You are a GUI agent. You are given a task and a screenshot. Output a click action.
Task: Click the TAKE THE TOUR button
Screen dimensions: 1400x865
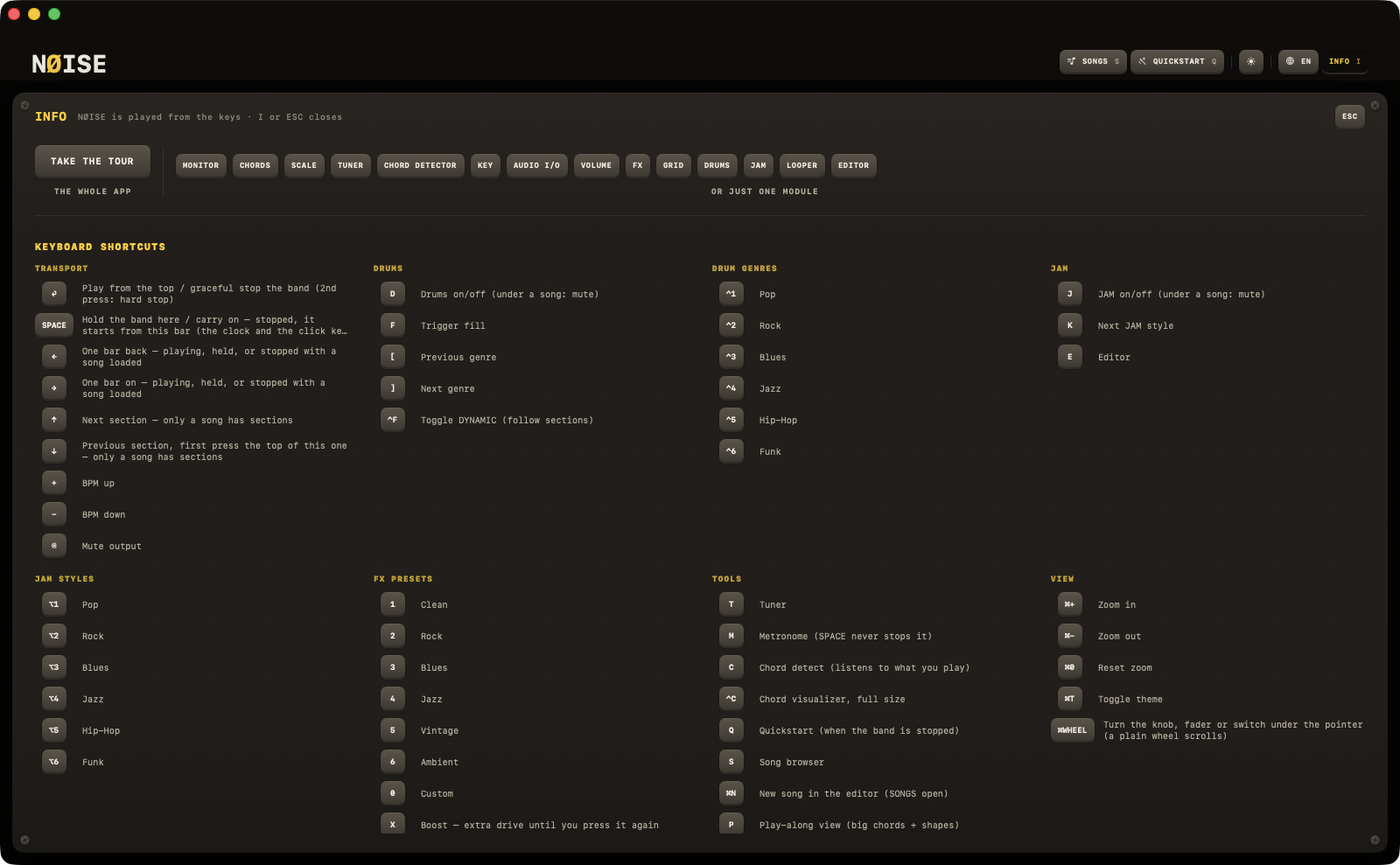(x=93, y=161)
